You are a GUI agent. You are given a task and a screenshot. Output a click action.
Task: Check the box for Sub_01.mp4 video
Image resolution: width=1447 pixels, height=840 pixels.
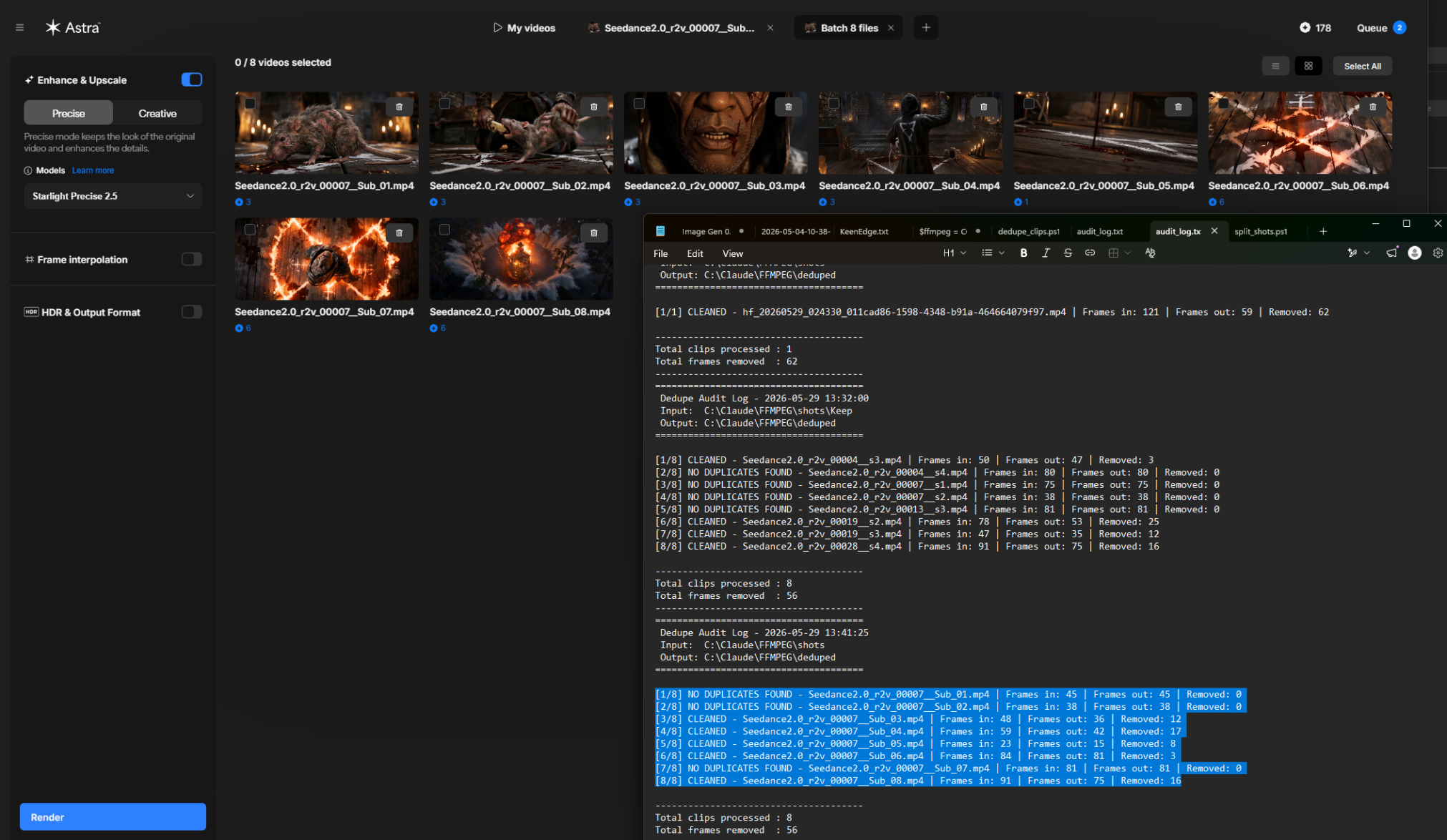click(x=250, y=104)
